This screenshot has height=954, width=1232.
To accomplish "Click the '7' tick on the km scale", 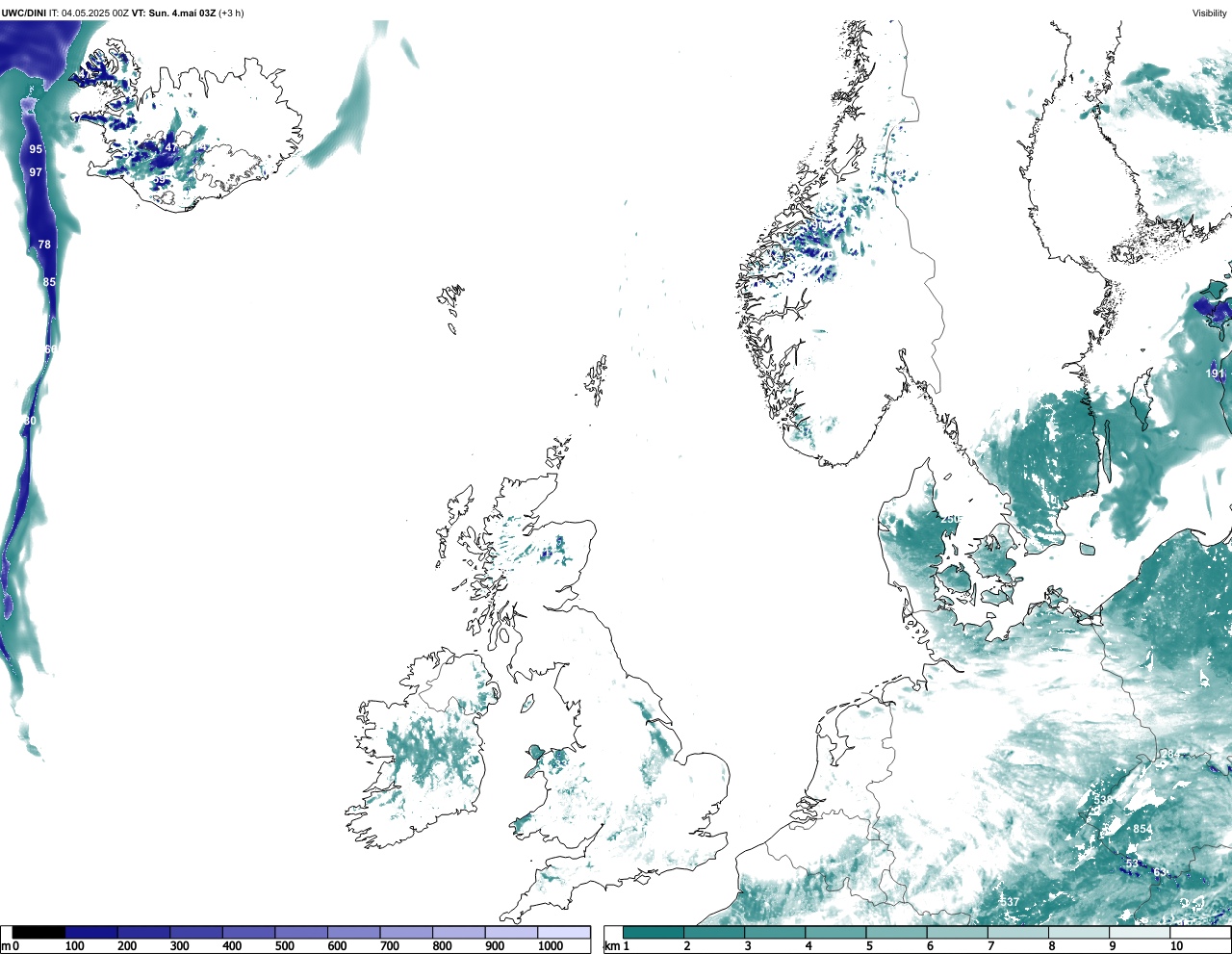I will click(990, 946).
